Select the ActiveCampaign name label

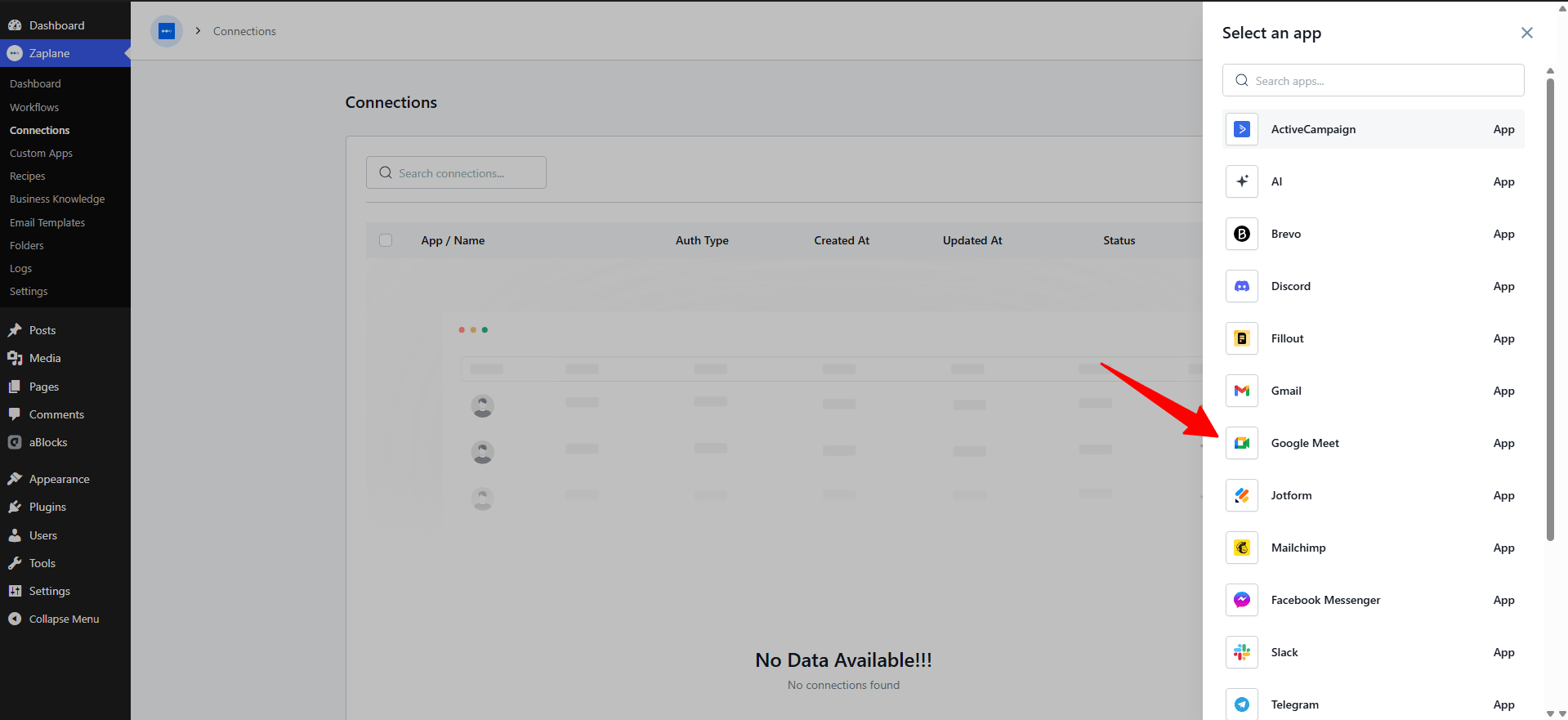pyautogui.click(x=1313, y=129)
